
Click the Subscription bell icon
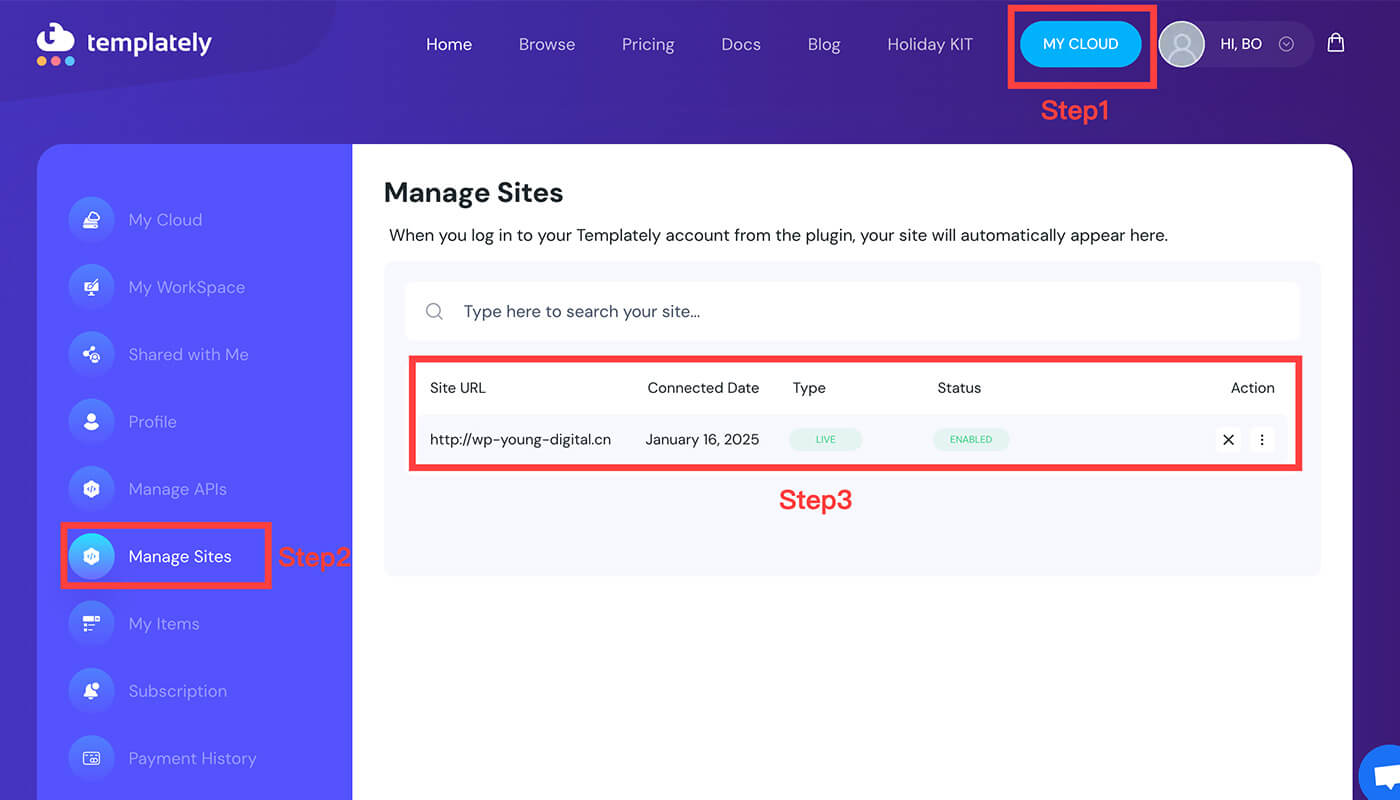click(91, 691)
